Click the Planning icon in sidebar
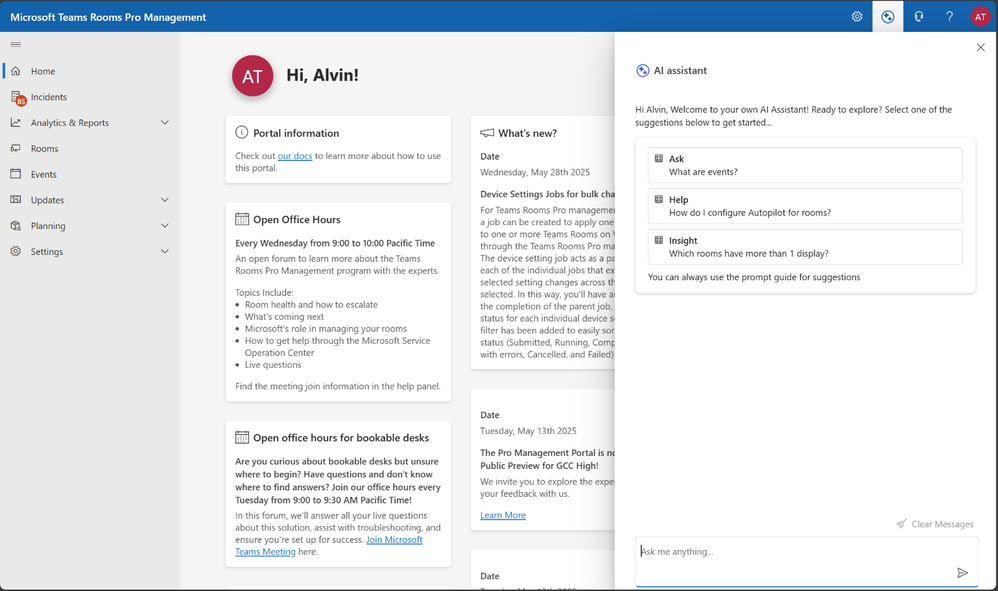This screenshot has height=591, width=998. coord(16,225)
